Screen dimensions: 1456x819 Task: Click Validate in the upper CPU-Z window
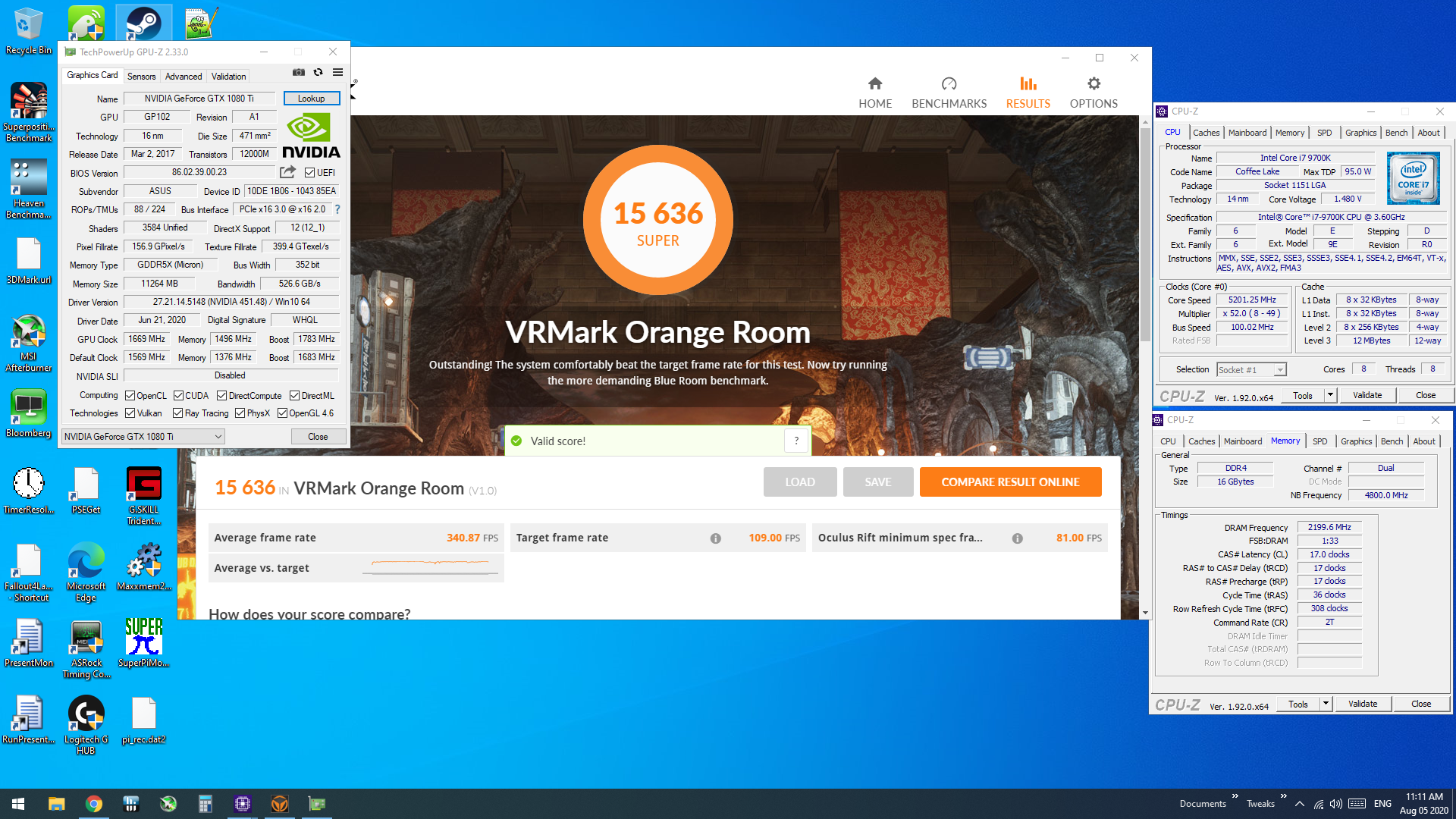click(1367, 395)
